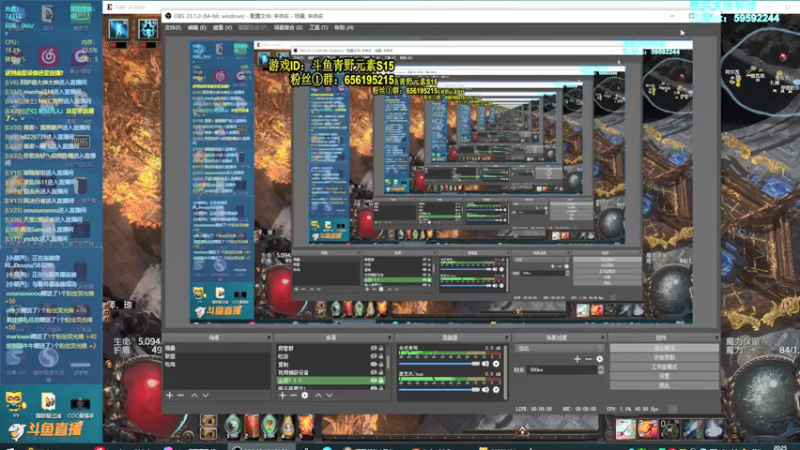Screen dimensions: 800x450
Task: Adjust desktop audio volume slider
Action: tap(439, 364)
